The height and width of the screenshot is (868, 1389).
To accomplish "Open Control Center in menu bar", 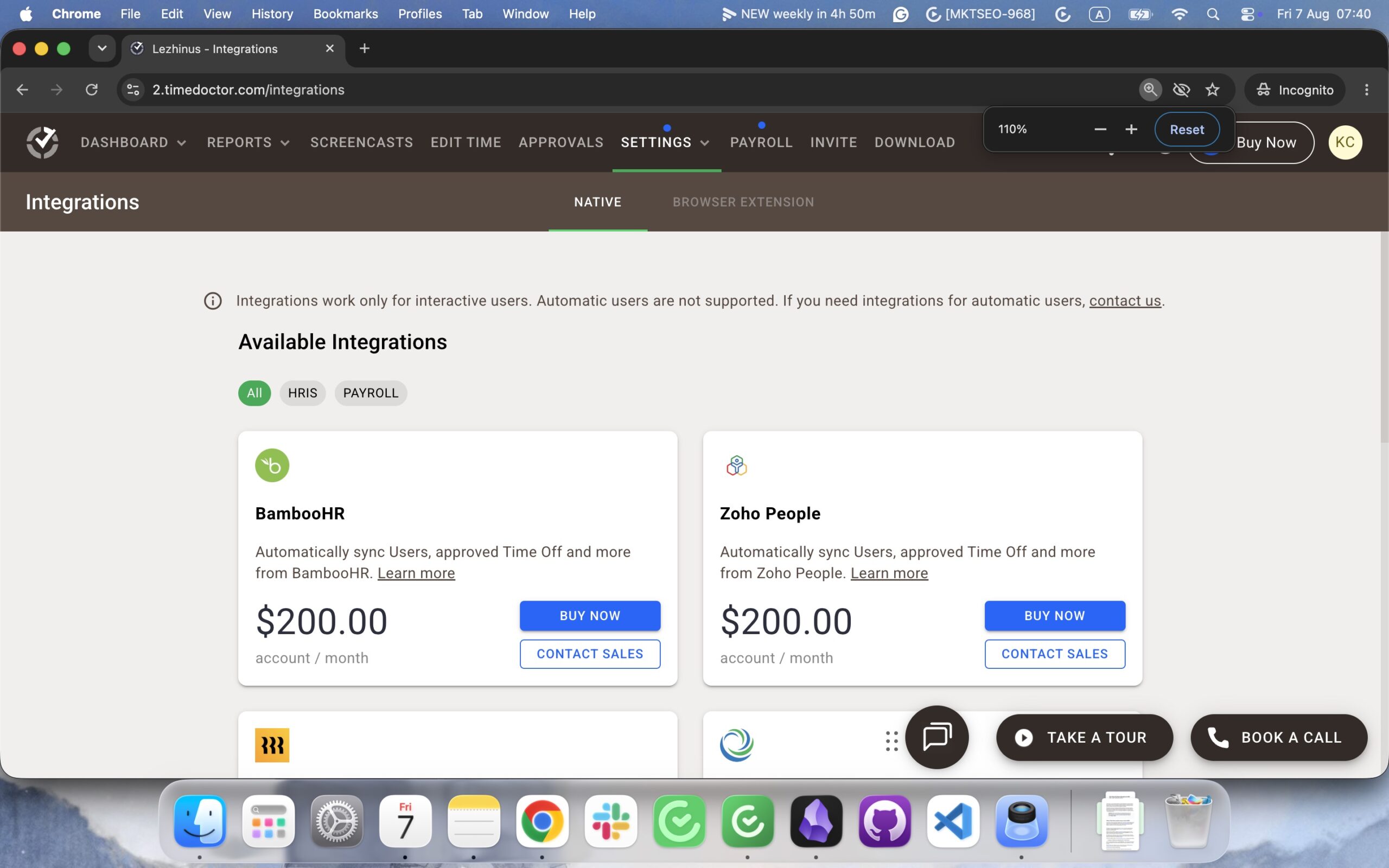I will [x=1247, y=14].
